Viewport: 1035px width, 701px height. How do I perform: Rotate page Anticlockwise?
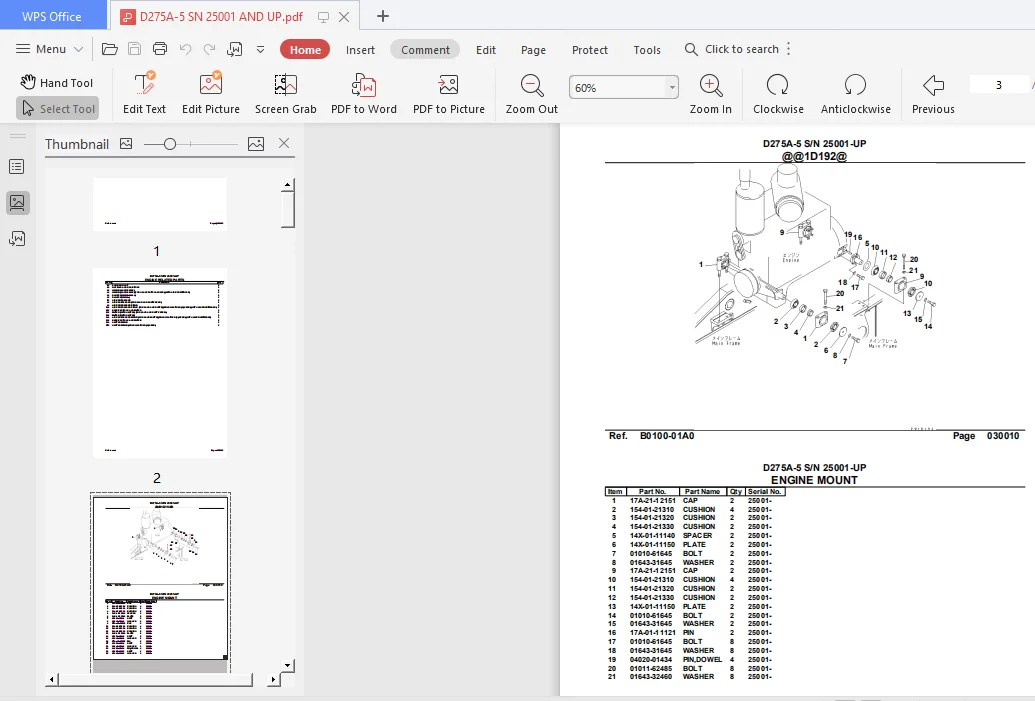click(x=855, y=94)
